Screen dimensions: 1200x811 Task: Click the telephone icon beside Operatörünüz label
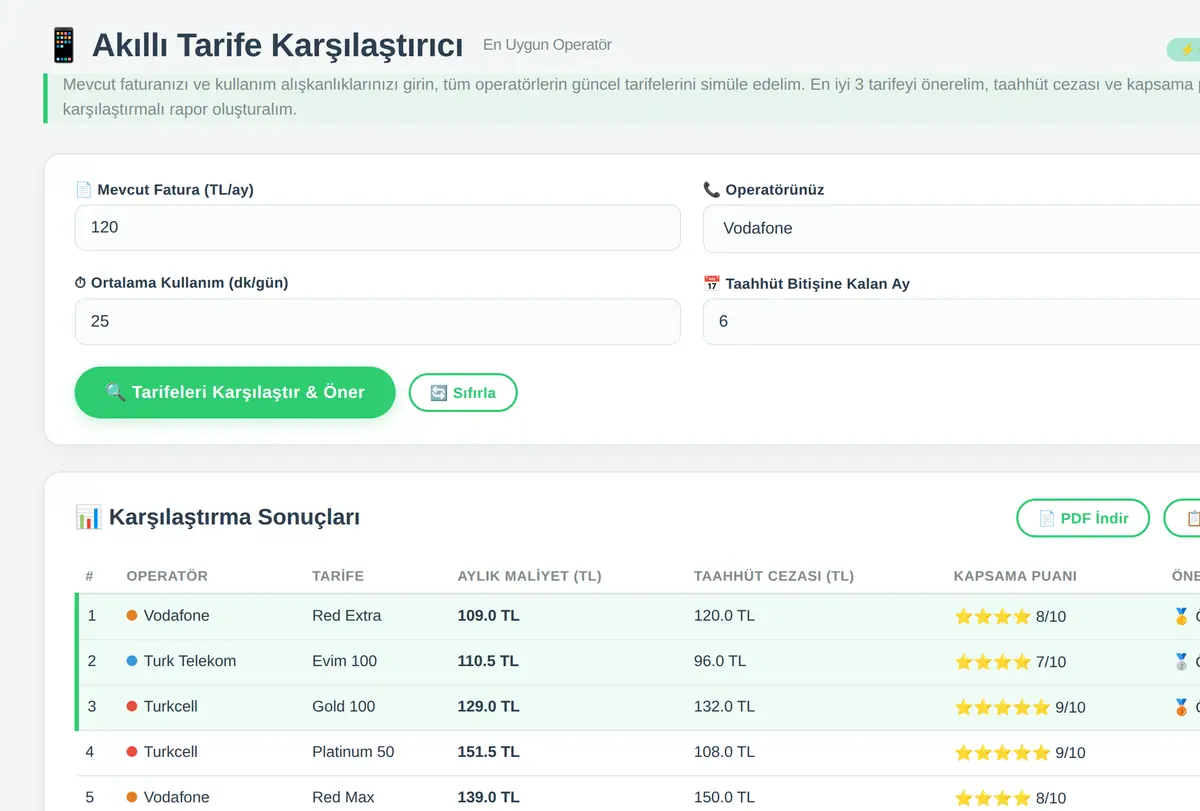[711, 190]
